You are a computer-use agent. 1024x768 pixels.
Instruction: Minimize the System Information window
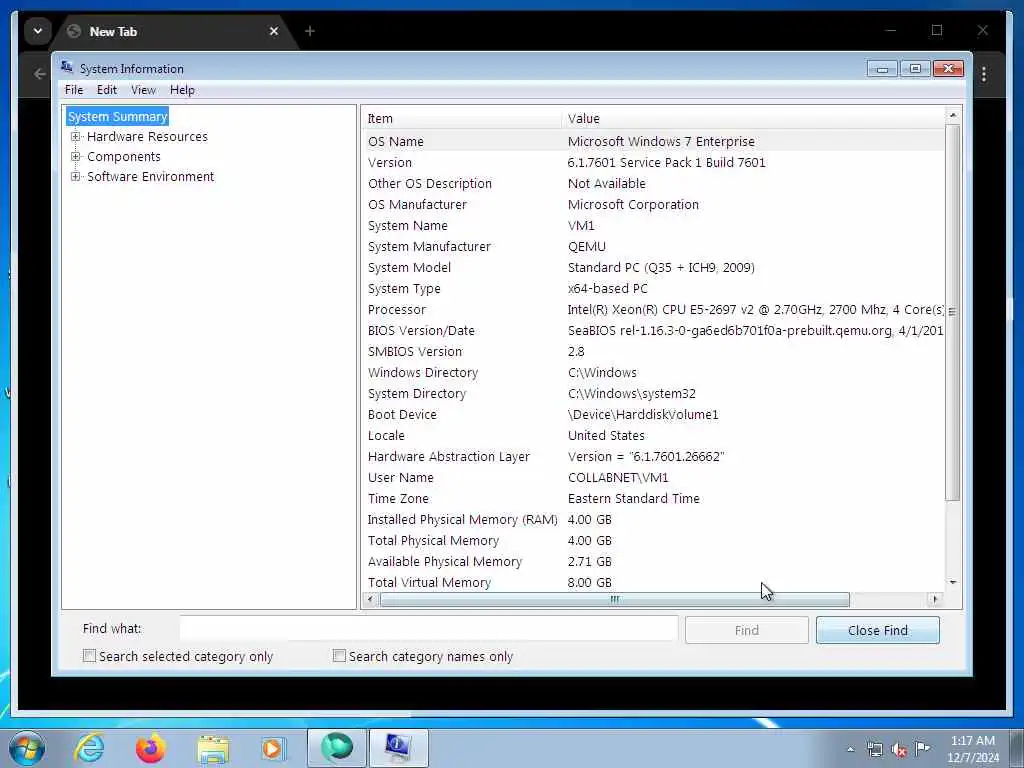pos(882,69)
